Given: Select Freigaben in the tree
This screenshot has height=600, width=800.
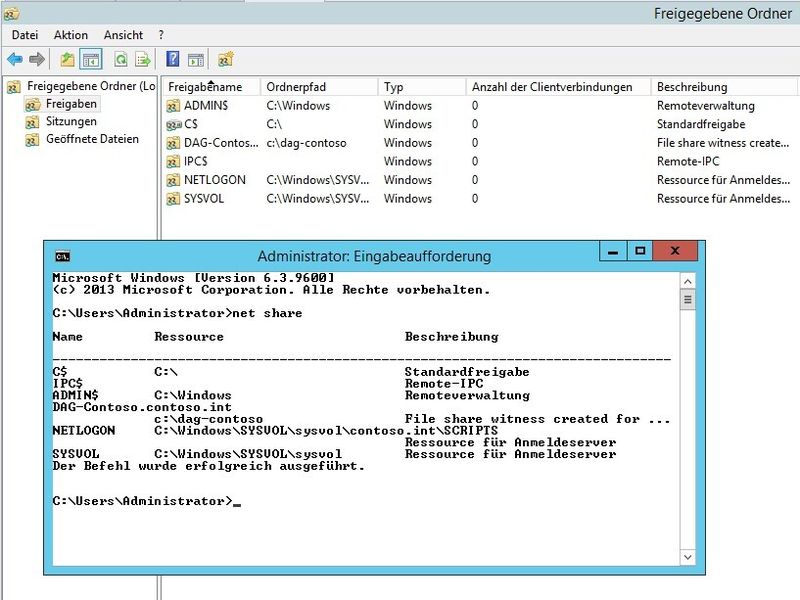Looking at the screenshot, I should (x=71, y=104).
